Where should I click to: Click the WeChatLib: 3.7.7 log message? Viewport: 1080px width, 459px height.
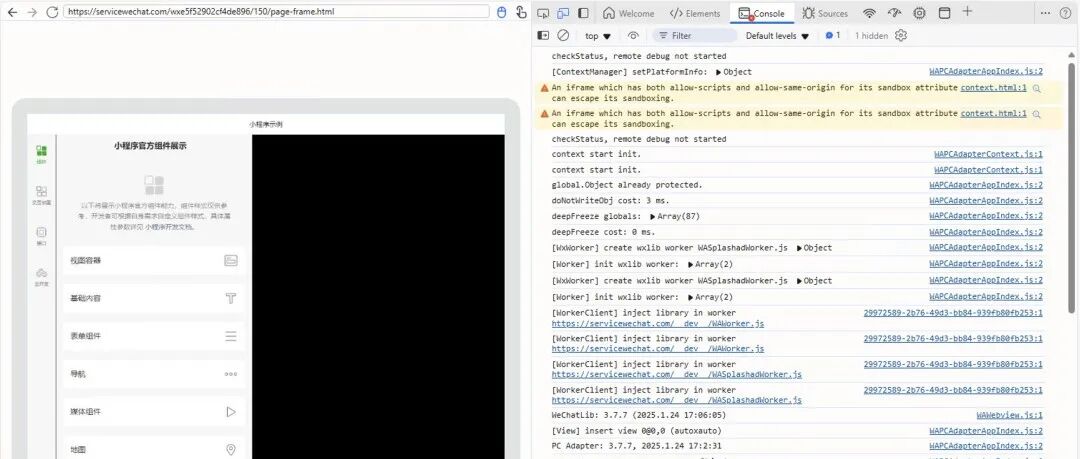[638, 416]
